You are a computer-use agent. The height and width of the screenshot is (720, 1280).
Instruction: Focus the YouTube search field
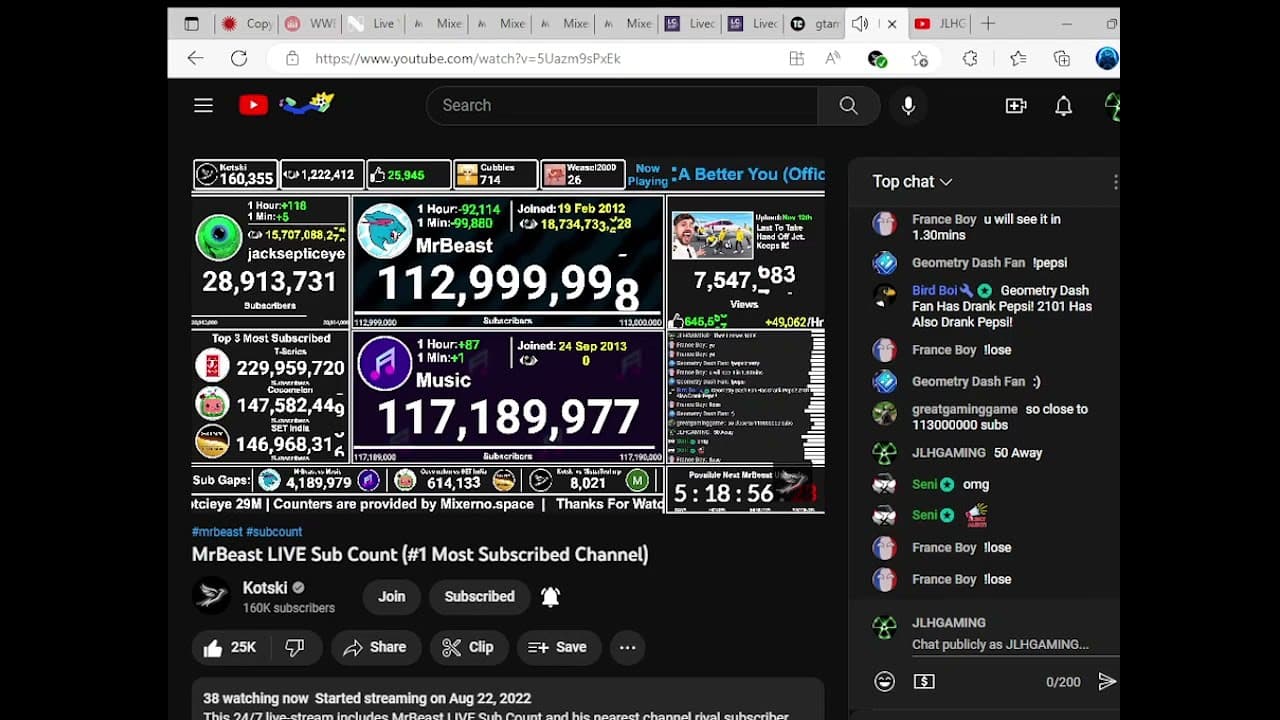click(622, 105)
